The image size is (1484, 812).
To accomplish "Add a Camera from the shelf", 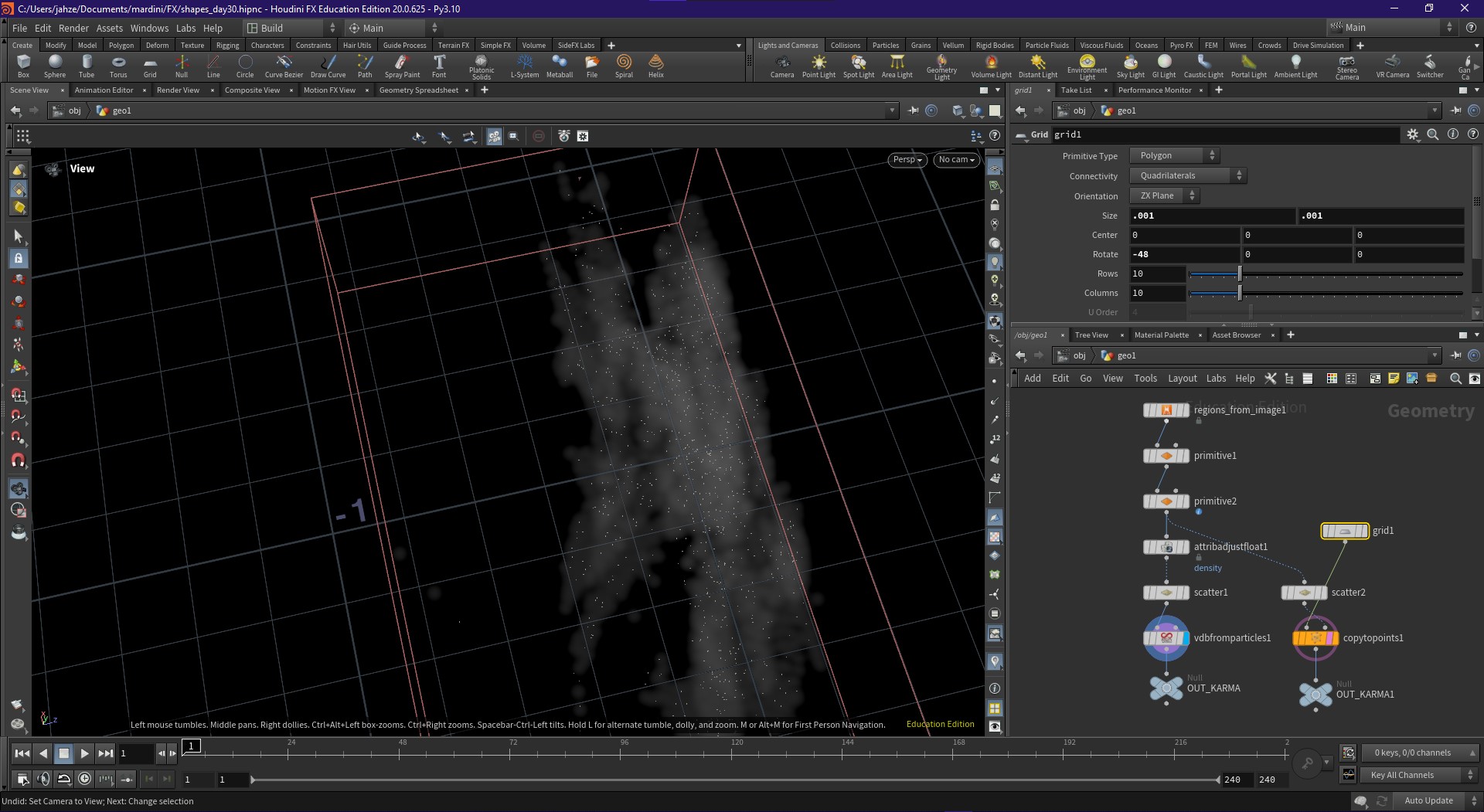I will [782, 66].
